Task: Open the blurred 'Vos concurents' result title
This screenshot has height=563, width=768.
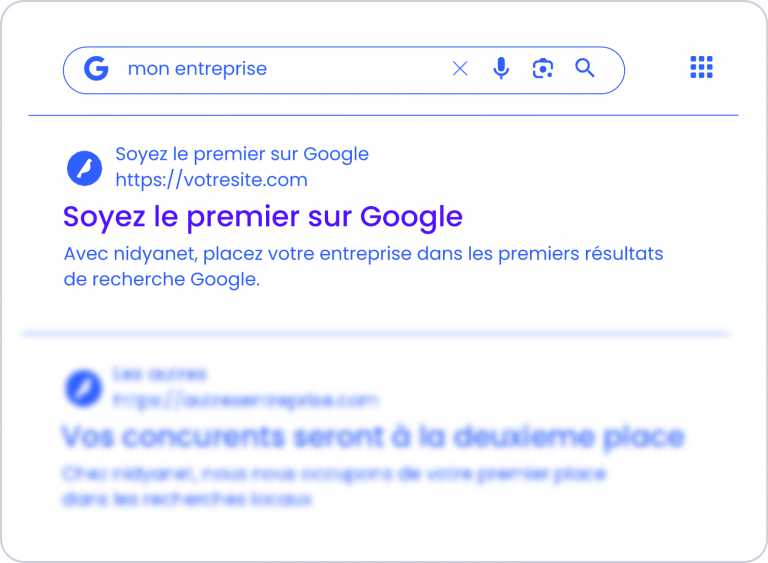Action: [372, 437]
